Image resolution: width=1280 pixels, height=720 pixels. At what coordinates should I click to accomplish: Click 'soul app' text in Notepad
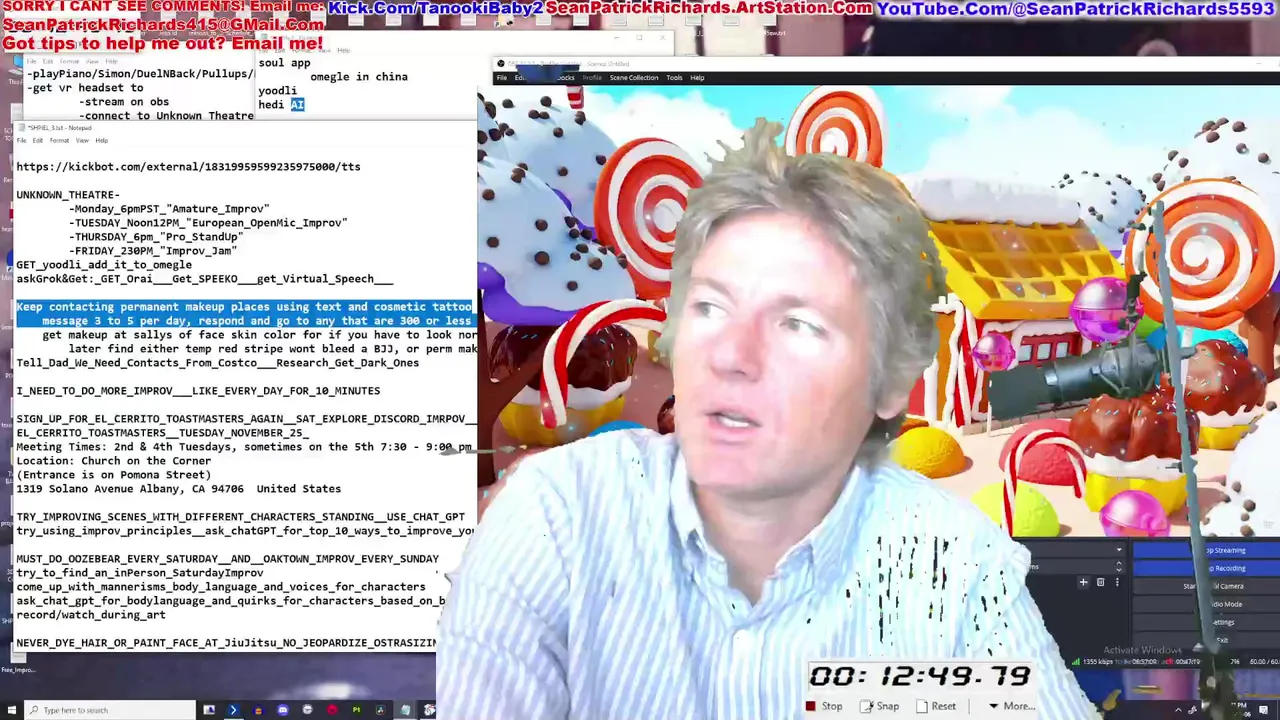[284, 63]
